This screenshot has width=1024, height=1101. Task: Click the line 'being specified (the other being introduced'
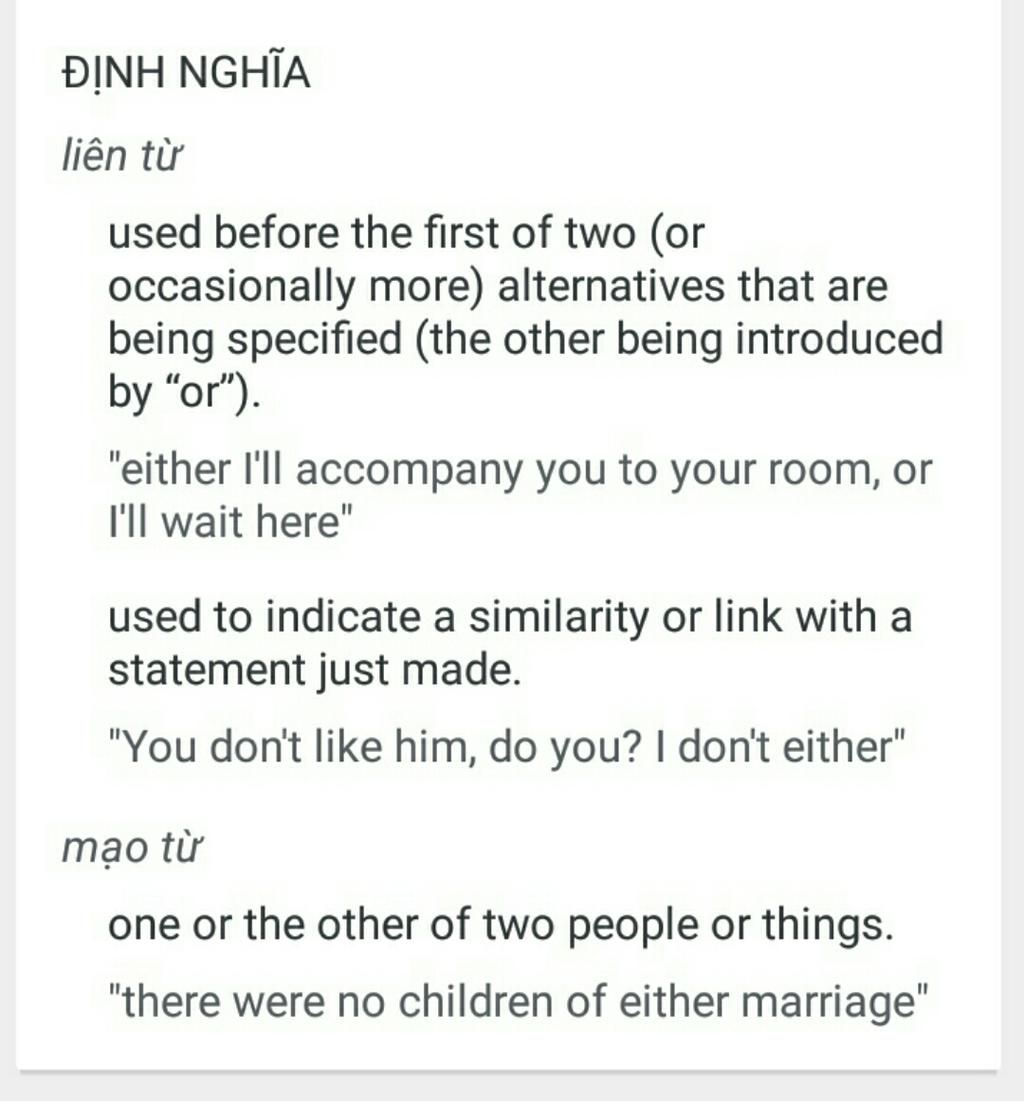[525, 338]
